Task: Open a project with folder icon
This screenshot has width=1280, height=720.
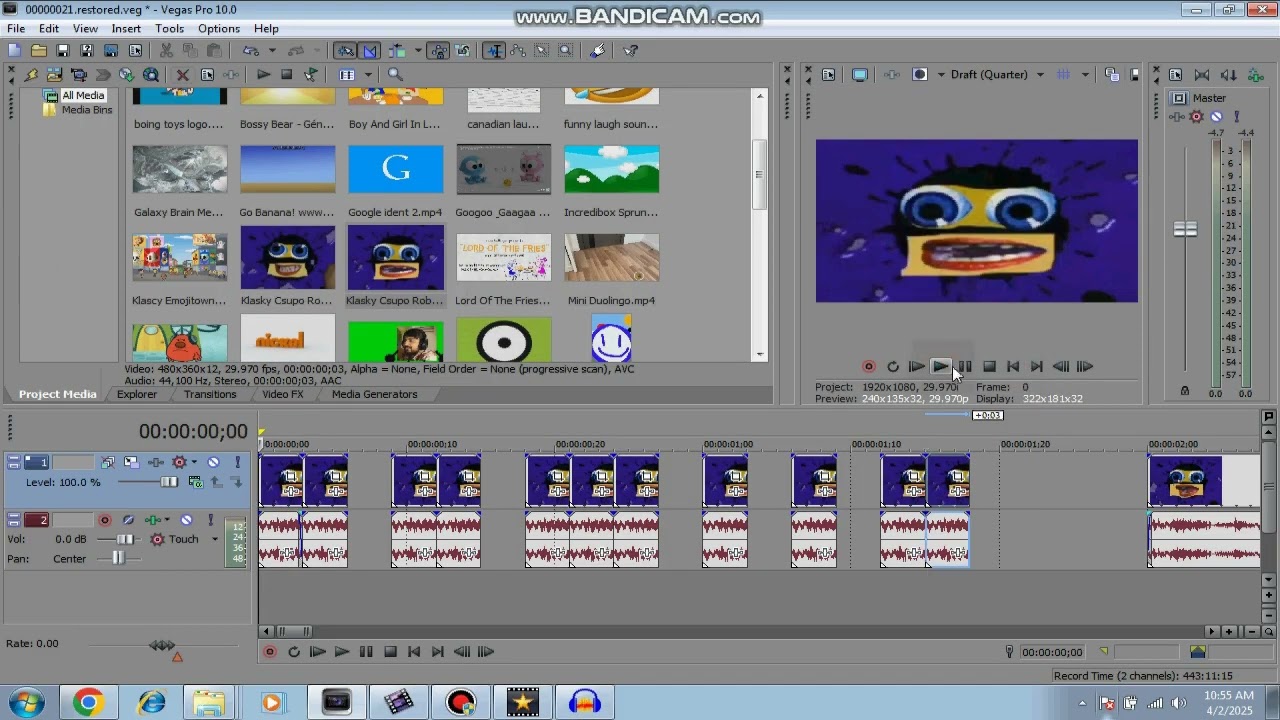Action: coord(38,50)
